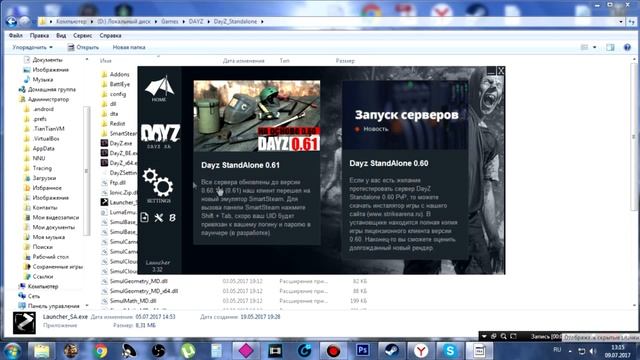Select the Addons folder

click(x=116, y=74)
